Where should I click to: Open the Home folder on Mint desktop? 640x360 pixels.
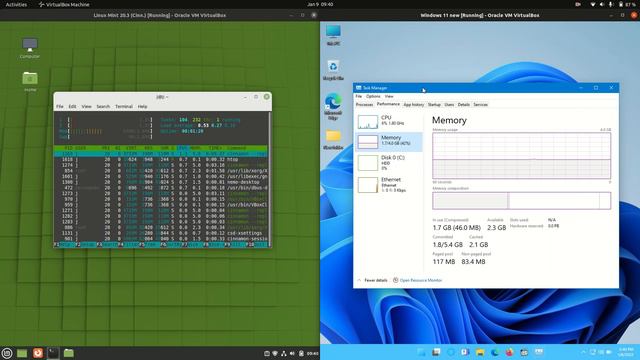30,81
